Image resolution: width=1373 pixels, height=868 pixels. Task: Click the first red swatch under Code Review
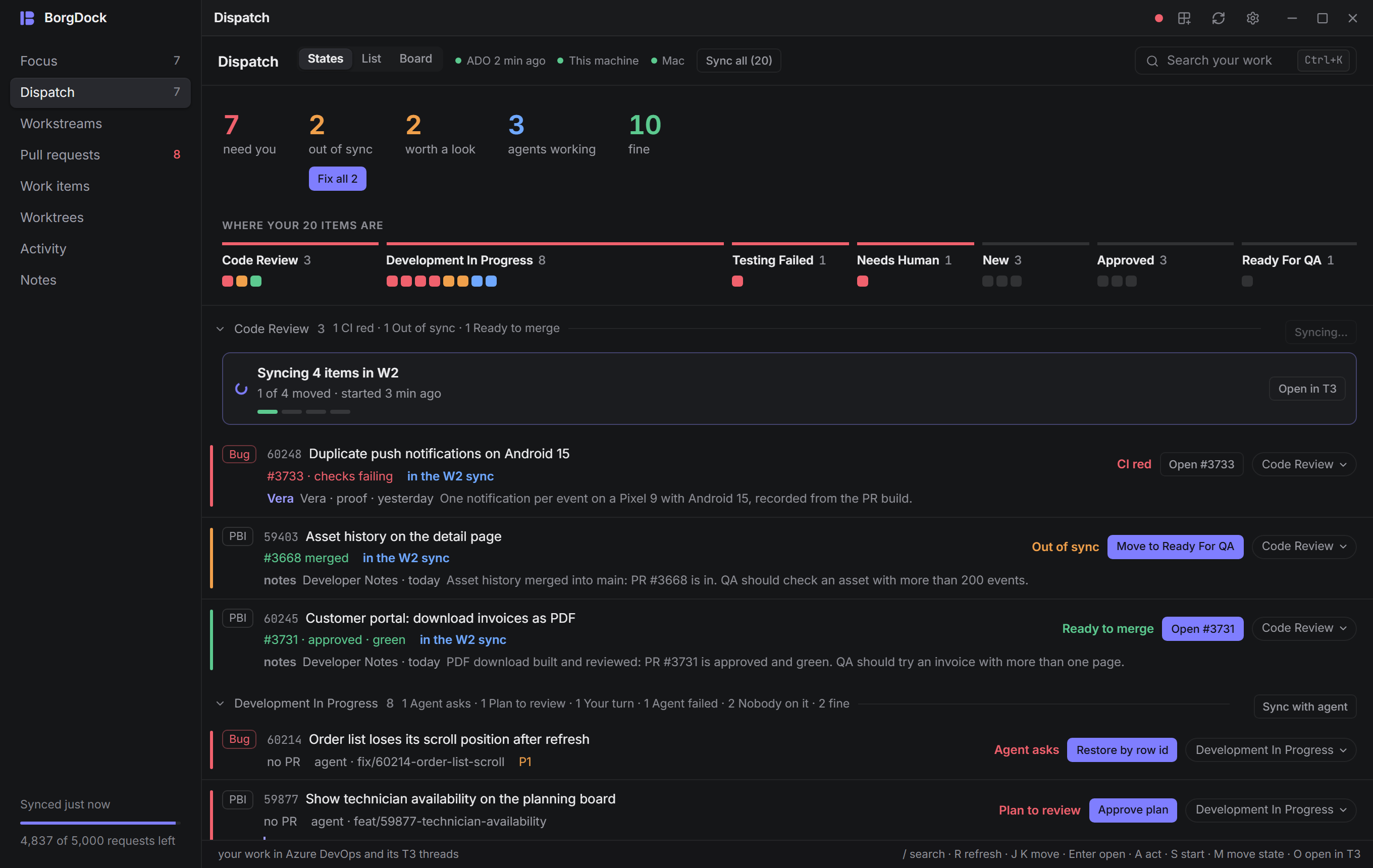point(228,281)
